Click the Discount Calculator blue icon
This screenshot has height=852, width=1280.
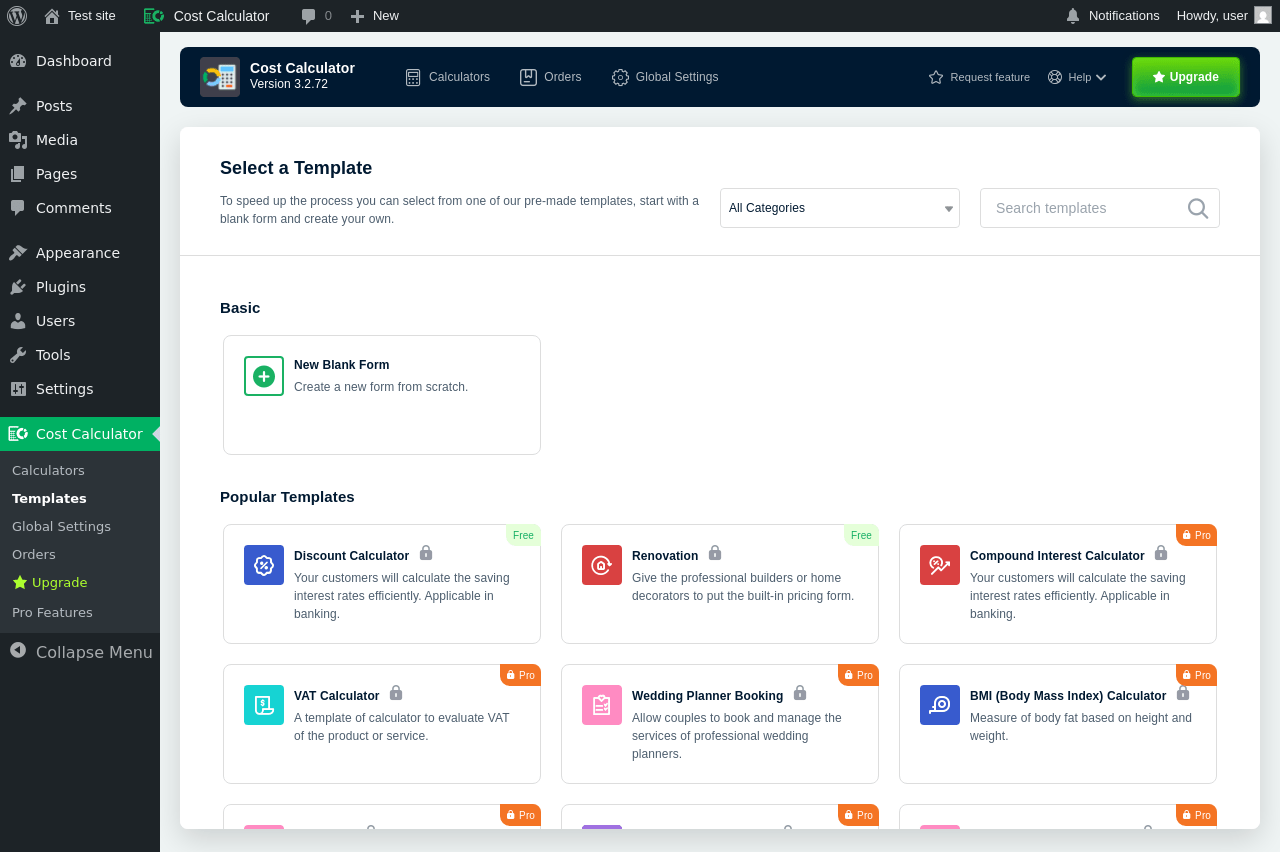tap(264, 565)
